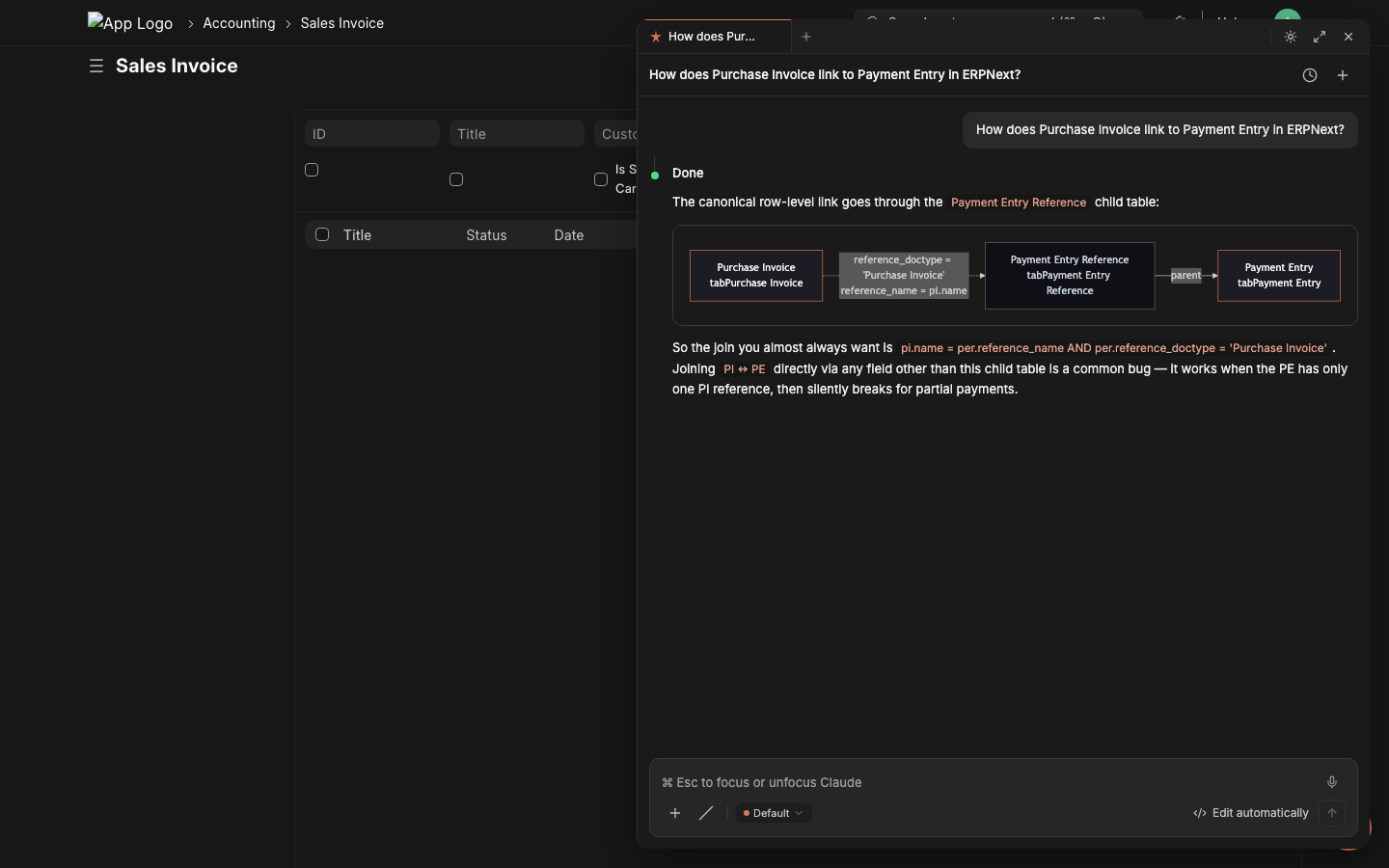The image size is (1389, 868).
Task: Open the Default model dropdown
Action: pyautogui.click(x=774, y=813)
